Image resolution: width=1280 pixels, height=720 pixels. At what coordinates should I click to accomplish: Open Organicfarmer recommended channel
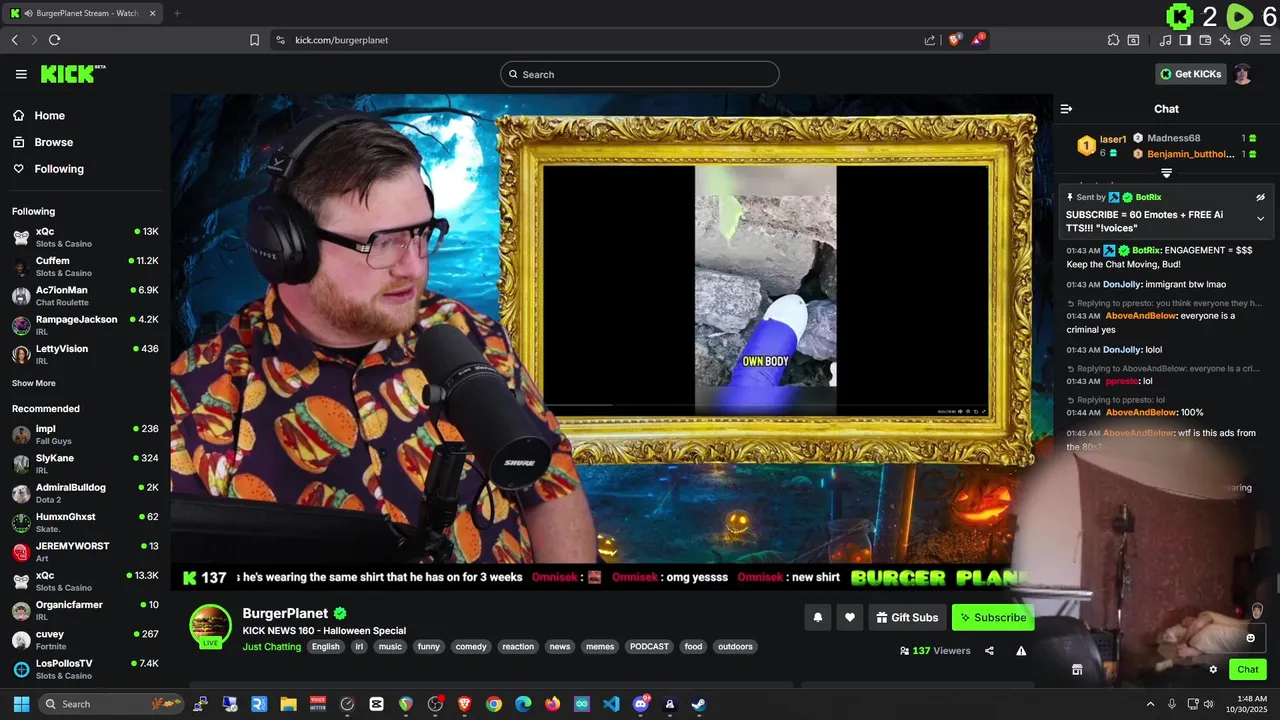(85, 610)
